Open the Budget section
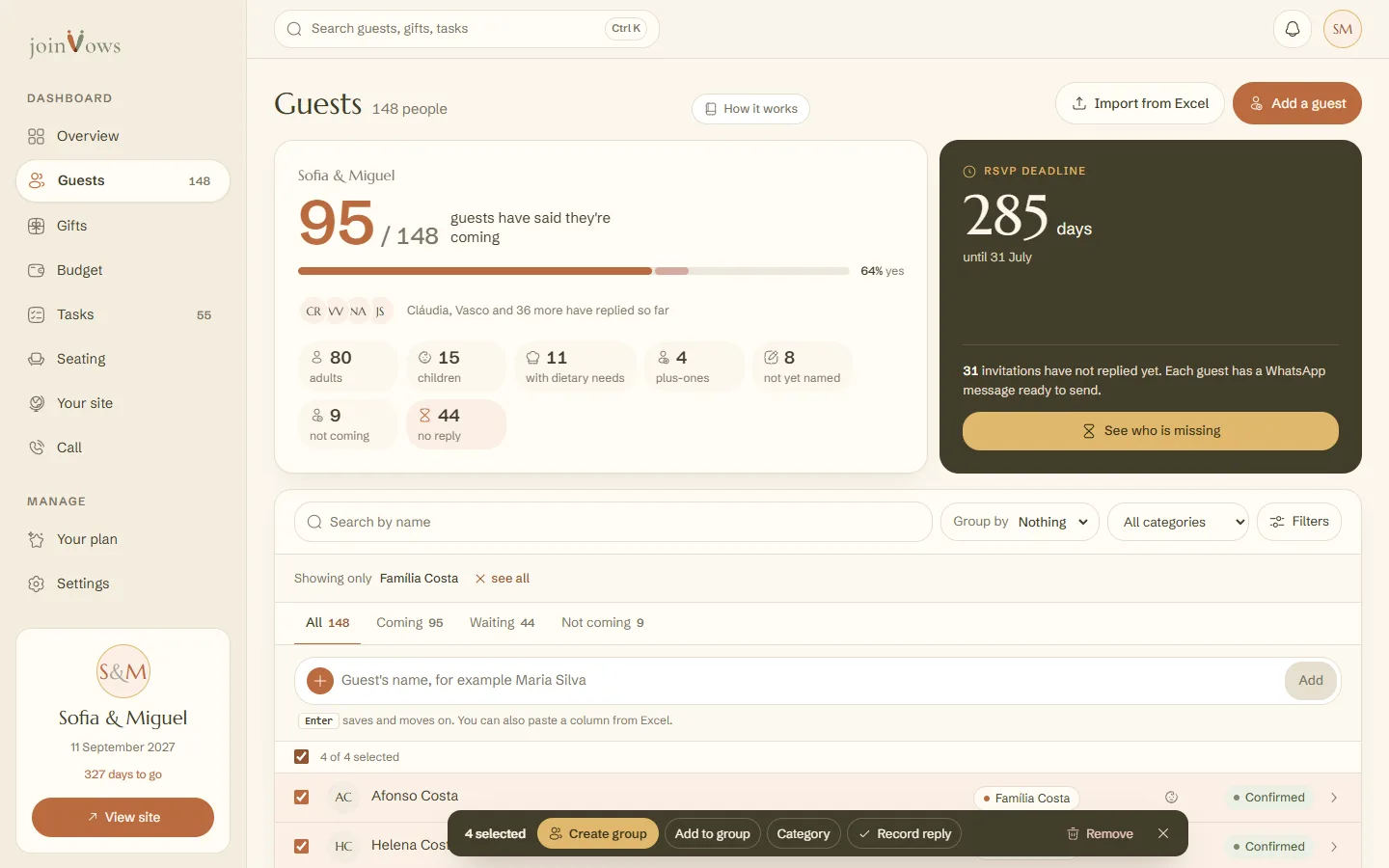The height and width of the screenshot is (868, 1389). [x=123, y=270]
